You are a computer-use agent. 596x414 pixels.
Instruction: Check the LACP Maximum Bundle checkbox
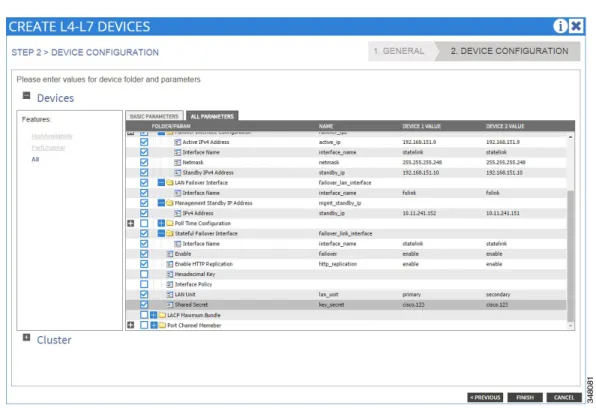(144, 315)
